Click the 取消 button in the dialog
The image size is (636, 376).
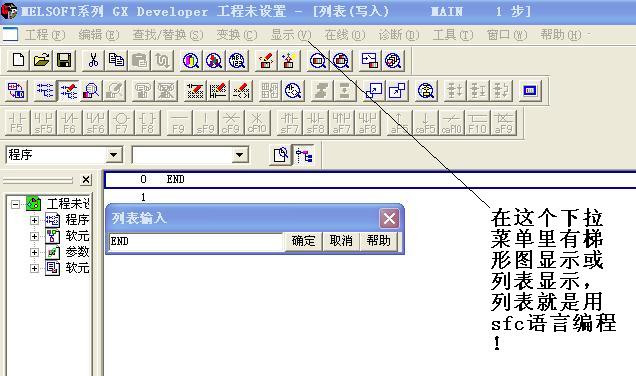pos(341,241)
